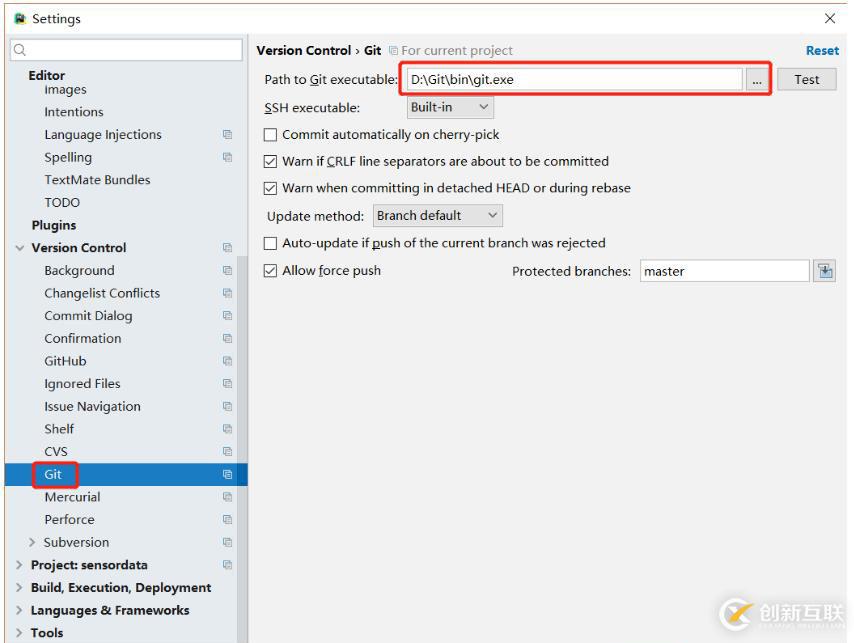Click project-level icon beside GitHub item
The width and height of the screenshot is (854, 643).
pyautogui.click(x=227, y=362)
